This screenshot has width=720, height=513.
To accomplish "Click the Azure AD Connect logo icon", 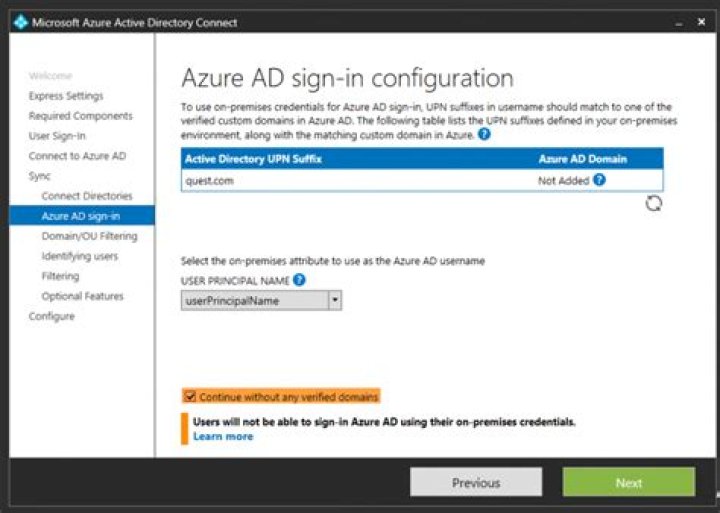I will [21, 22].
